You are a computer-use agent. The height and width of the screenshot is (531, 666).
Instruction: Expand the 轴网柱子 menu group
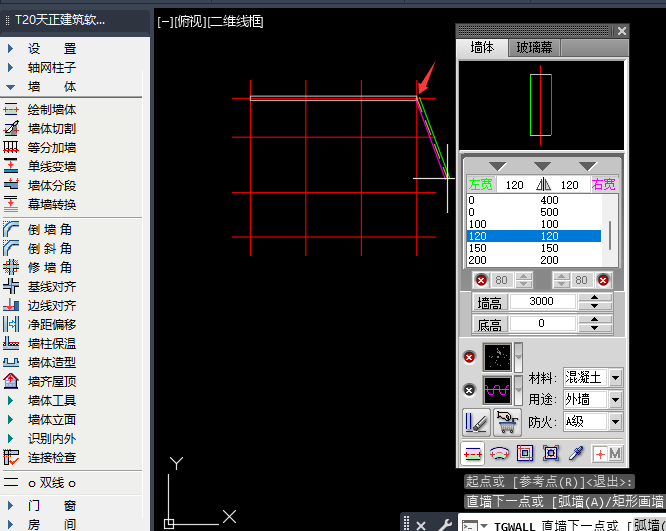tap(10, 67)
